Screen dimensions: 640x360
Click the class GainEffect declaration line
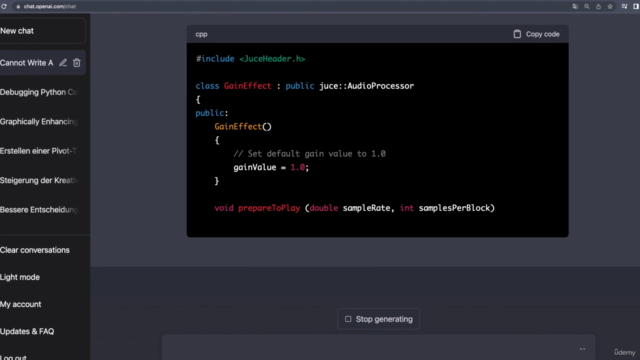[304, 86]
